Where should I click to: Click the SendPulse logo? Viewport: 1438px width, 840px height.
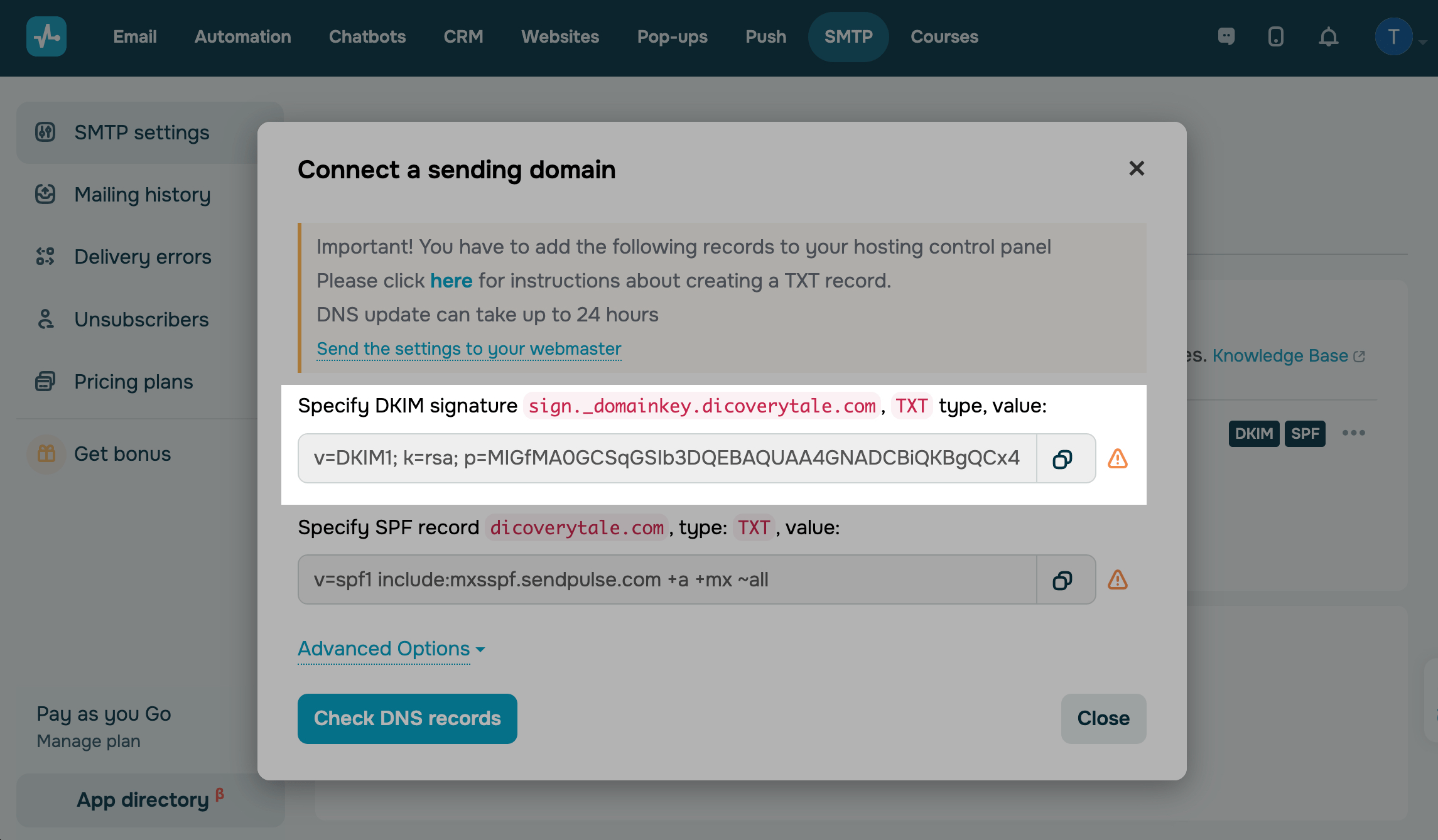[46, 37]
